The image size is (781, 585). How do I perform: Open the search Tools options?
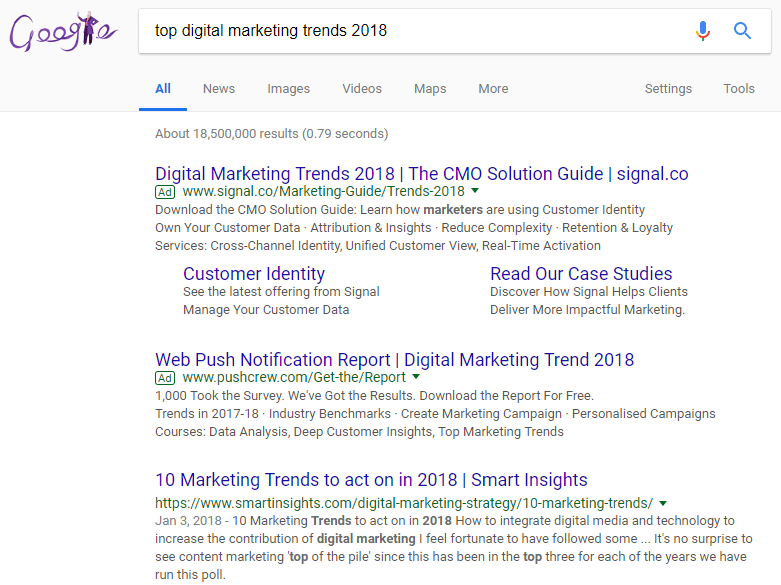(x=739, y=89)
